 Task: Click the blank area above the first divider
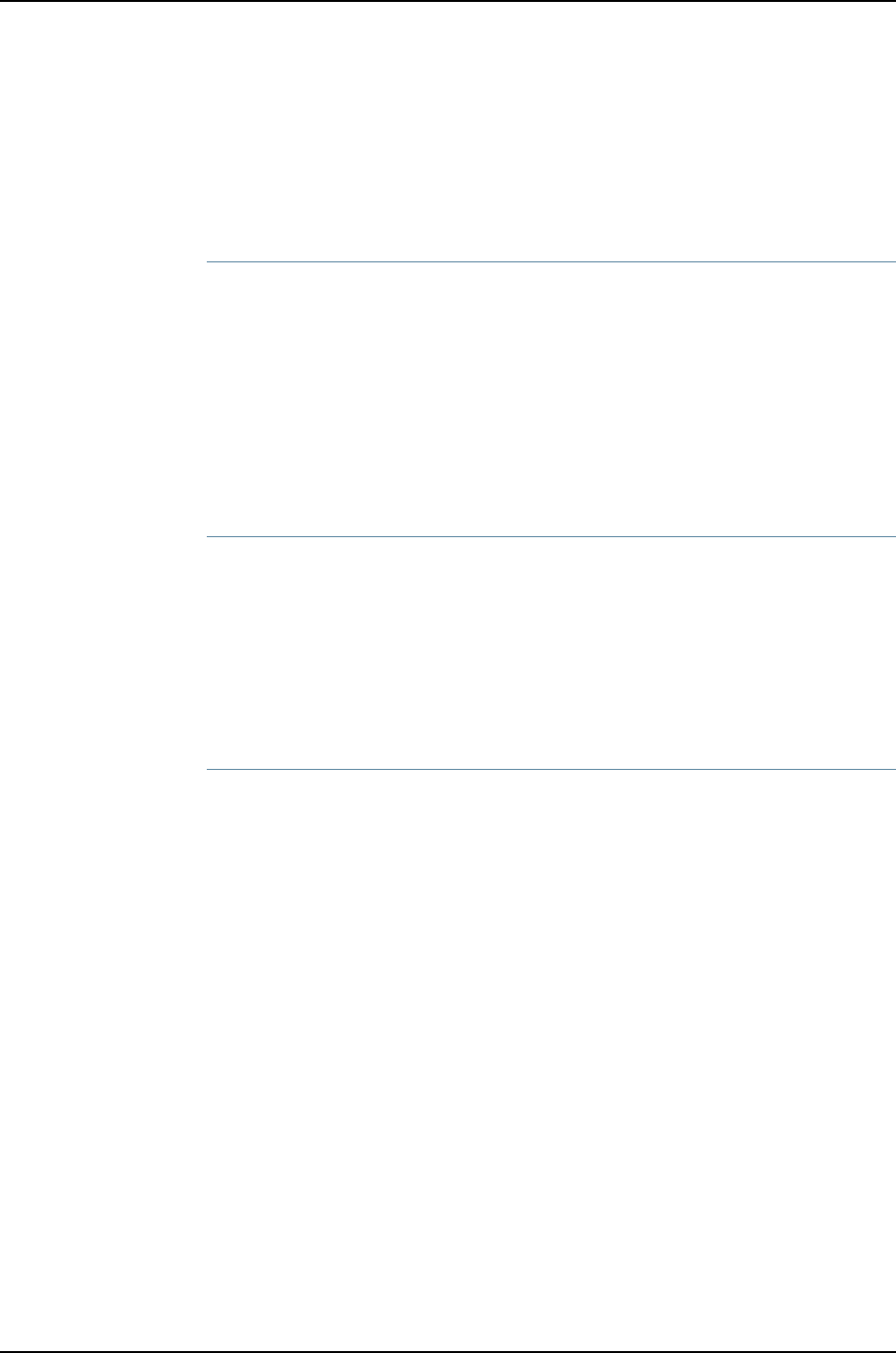pyautogui.click(x=550, y=131)
